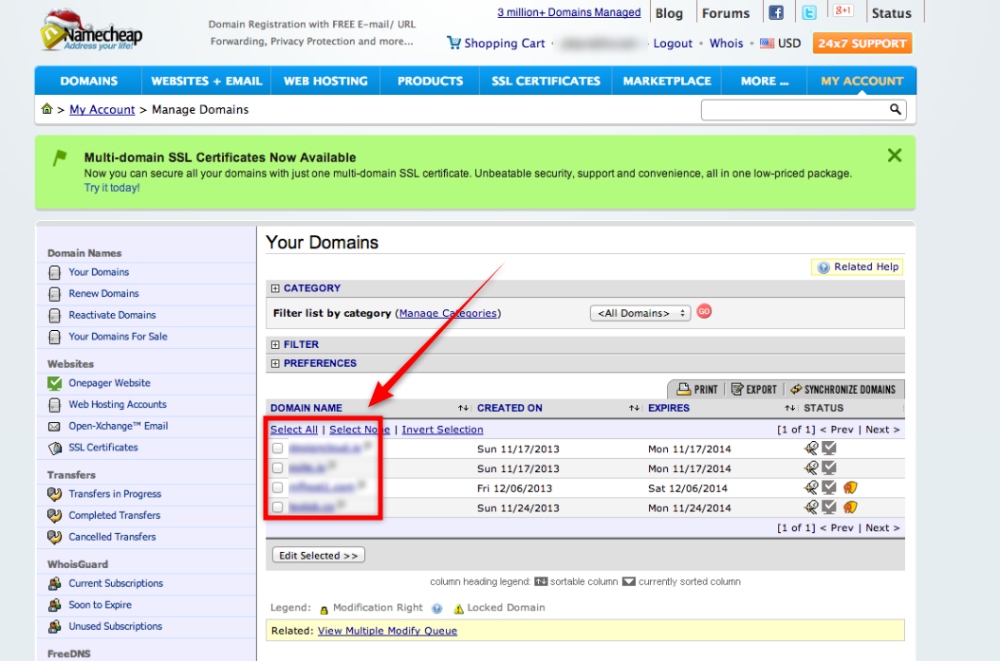Check the first domain row checkbox

(278, 449)
